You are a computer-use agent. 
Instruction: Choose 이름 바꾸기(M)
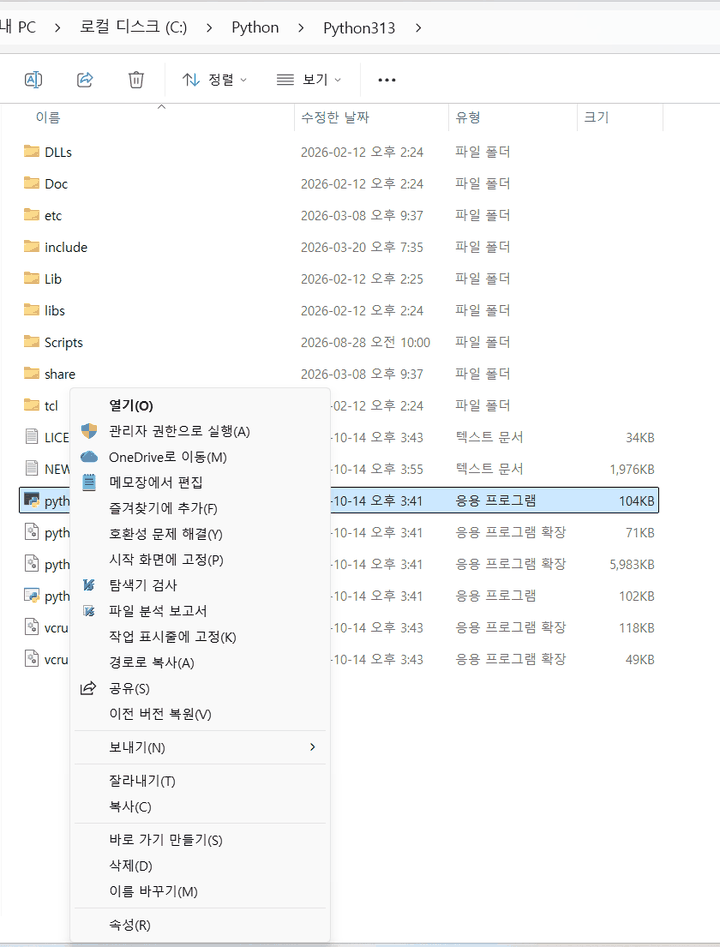click(x=200, y=891)
